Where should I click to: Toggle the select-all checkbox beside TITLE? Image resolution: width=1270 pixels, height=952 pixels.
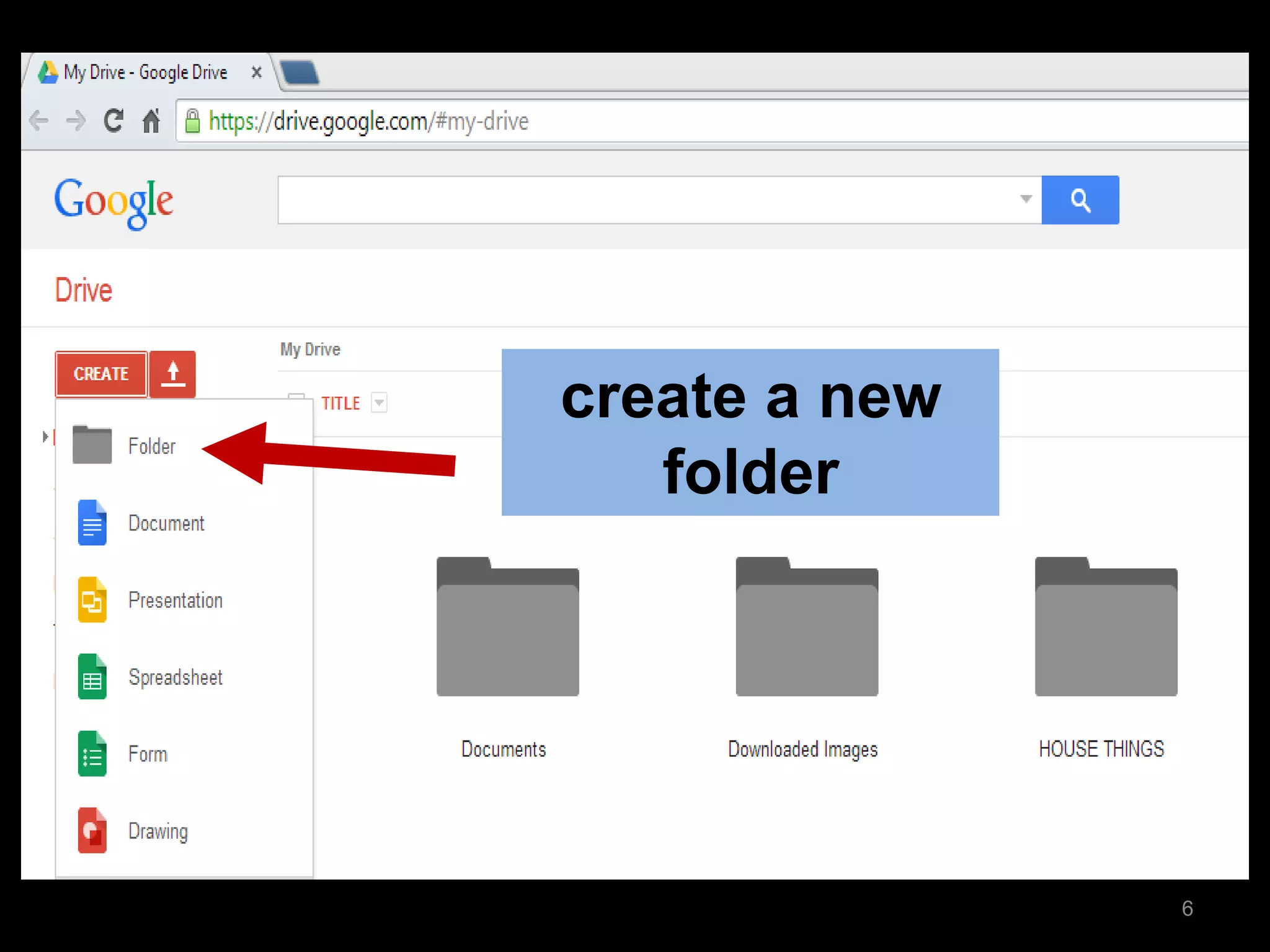pos(296,397)
